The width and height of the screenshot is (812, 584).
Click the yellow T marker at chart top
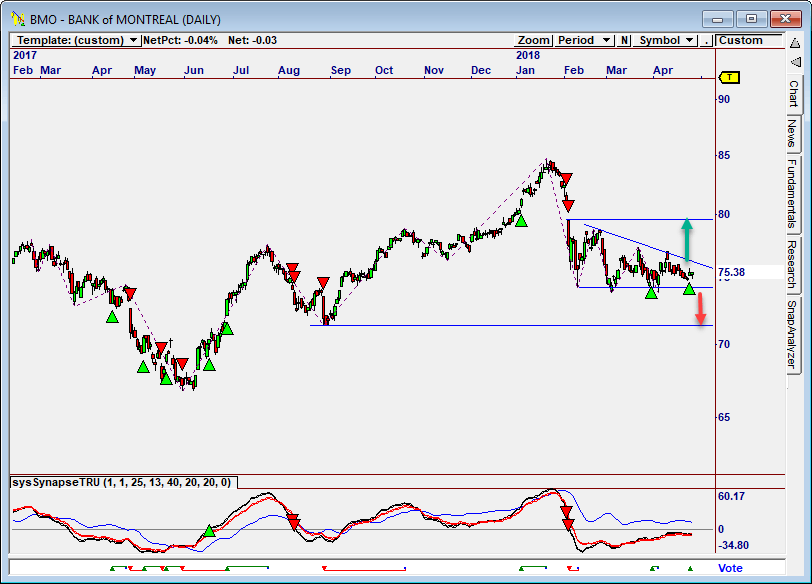click(730, 77)
